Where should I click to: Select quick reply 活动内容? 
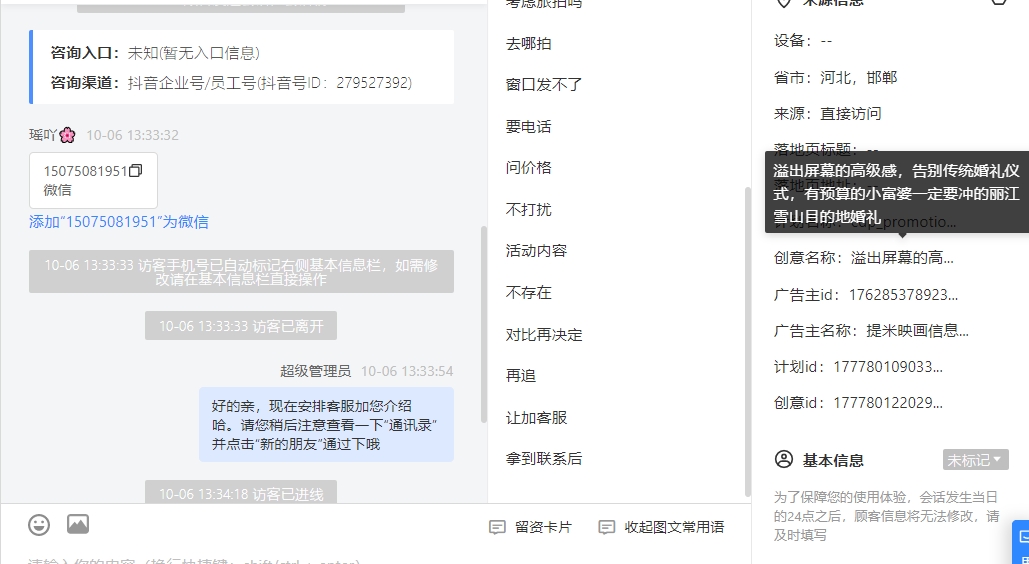click(x=536, y=251)
